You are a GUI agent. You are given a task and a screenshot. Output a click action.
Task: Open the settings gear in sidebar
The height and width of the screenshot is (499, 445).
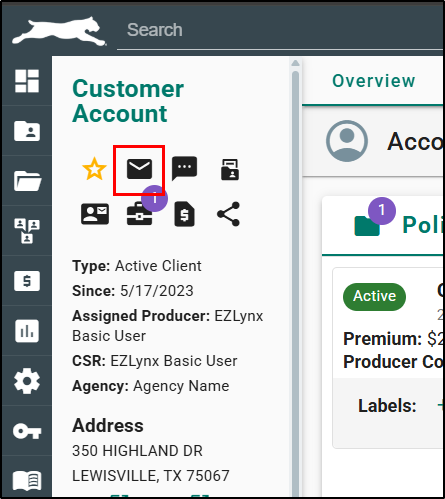coord(27,381)
